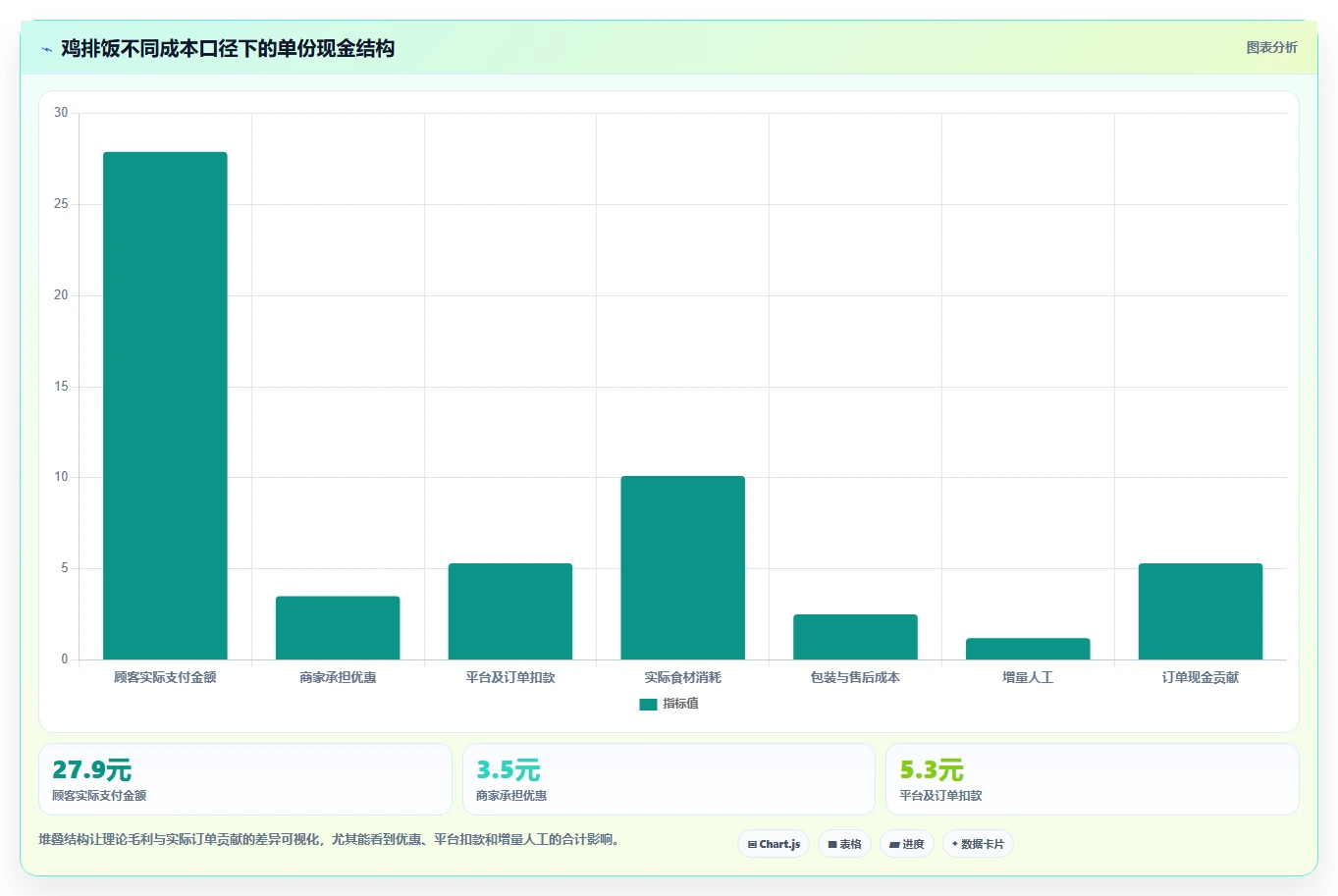This screenshot has width=1338, height=896.
Task: Click the 数据卡片 diamond icon
Action: tap(954, 844)
